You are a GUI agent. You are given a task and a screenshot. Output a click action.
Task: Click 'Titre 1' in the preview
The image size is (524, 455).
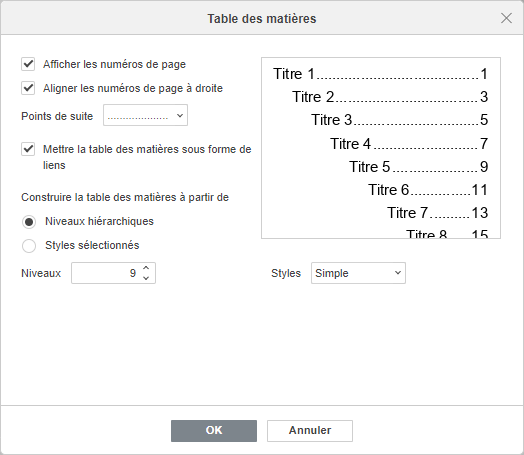tap(294, 74)
